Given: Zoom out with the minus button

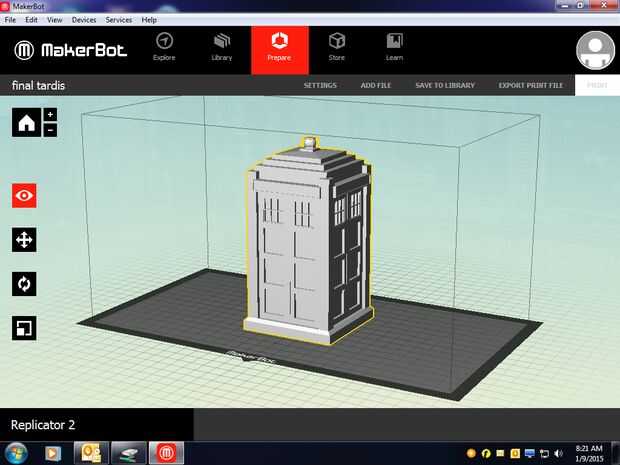Looking at the screenshot, I should pyautogui.click(x=50, y=130).
